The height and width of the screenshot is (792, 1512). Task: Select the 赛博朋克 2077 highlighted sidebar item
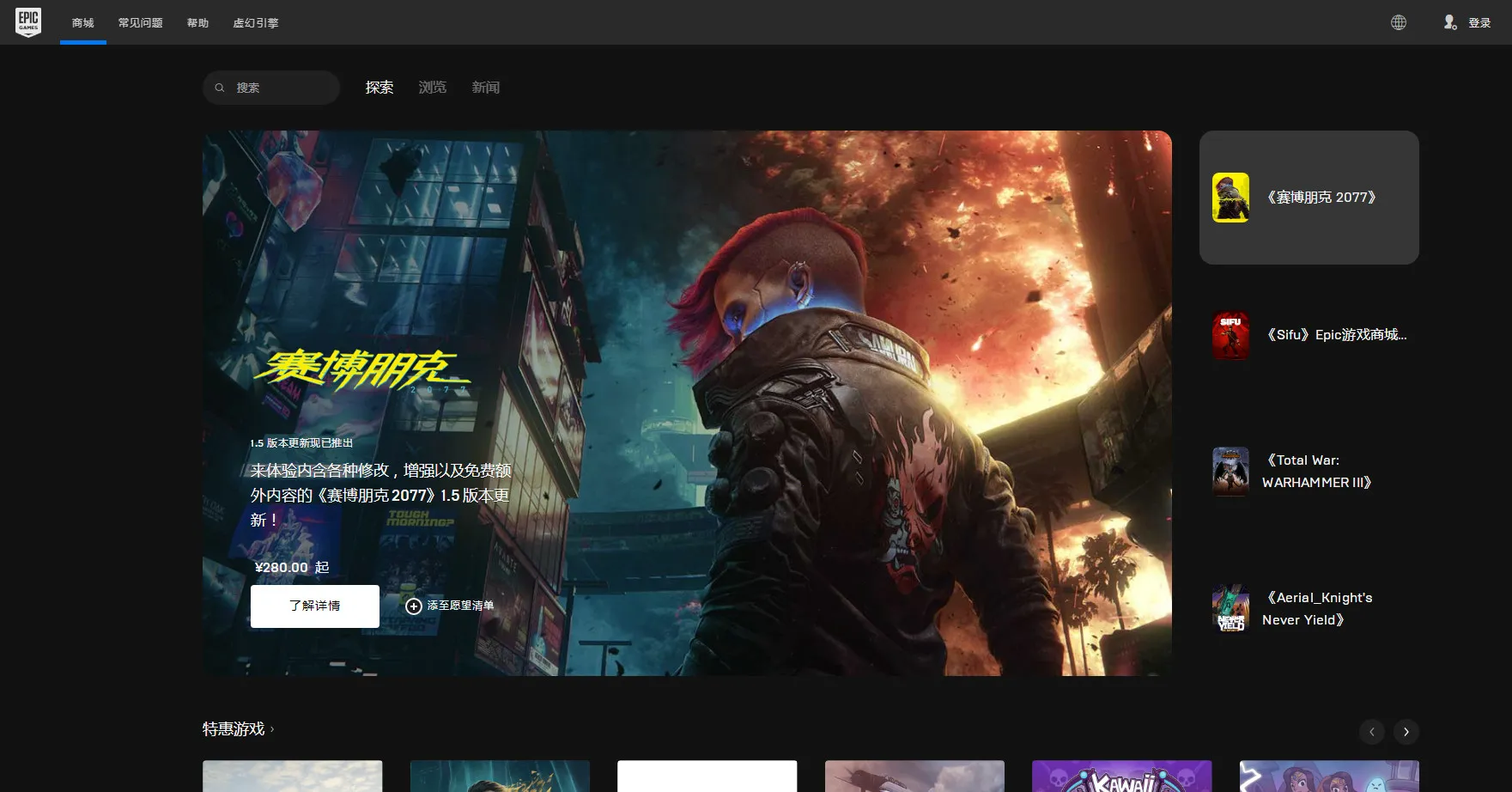click(1309, 198)
